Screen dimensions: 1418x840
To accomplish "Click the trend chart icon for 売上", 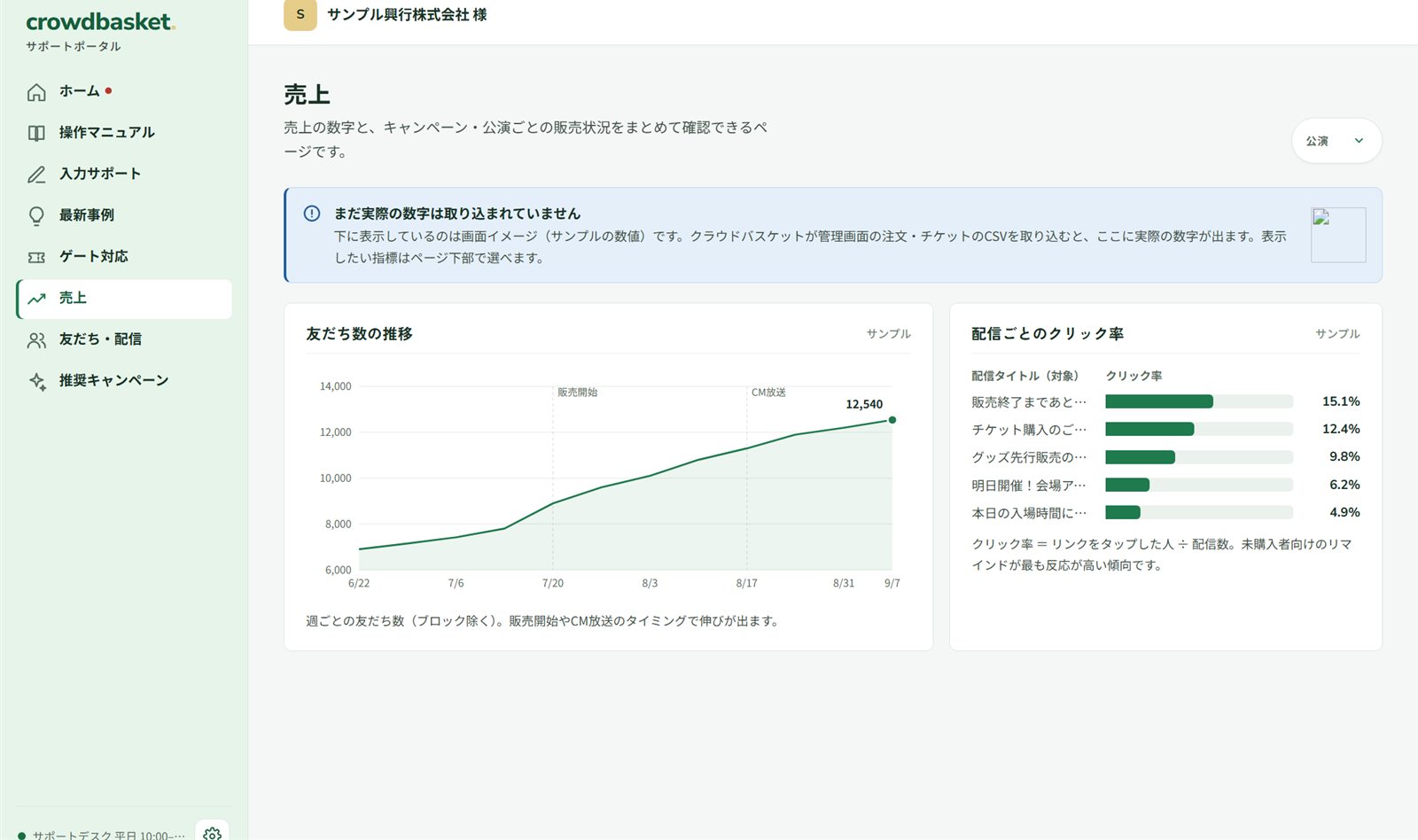I will (x=36, y=299).
